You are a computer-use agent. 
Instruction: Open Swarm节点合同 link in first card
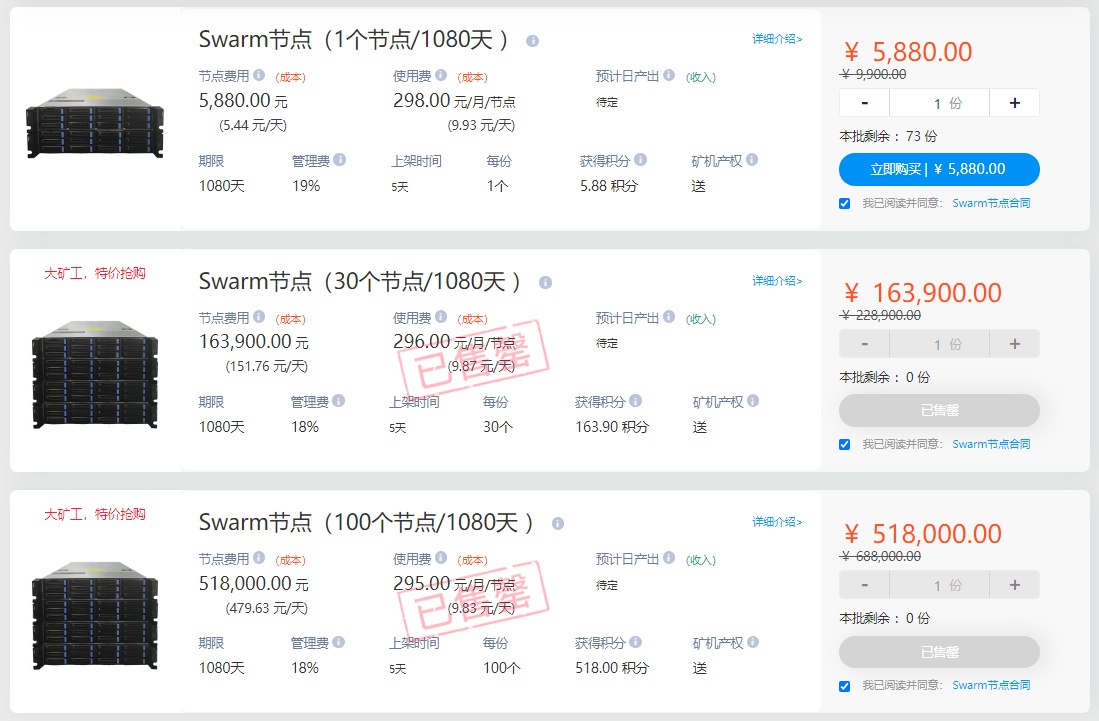(x=991, y=203)
